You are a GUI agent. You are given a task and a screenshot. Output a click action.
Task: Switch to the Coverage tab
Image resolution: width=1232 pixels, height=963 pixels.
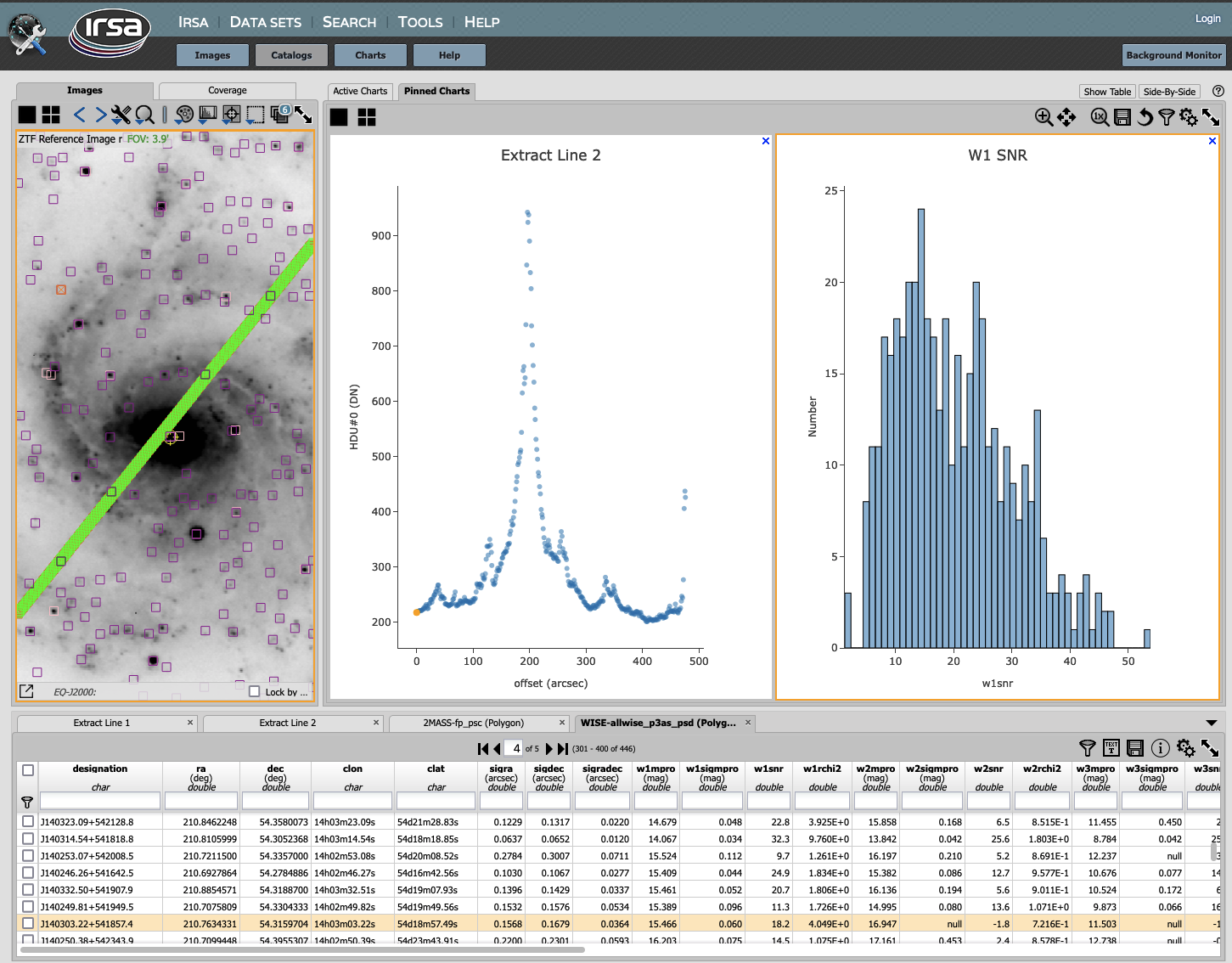[228, 90]
